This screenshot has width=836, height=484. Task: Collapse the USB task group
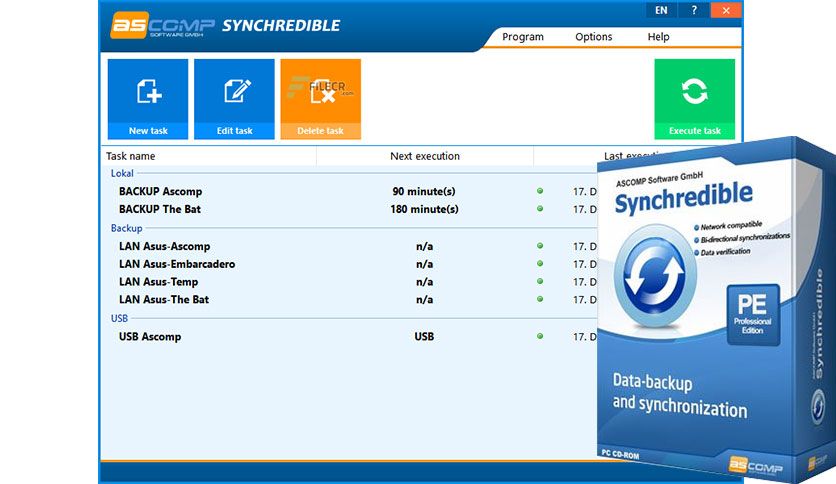pos(119,318)
